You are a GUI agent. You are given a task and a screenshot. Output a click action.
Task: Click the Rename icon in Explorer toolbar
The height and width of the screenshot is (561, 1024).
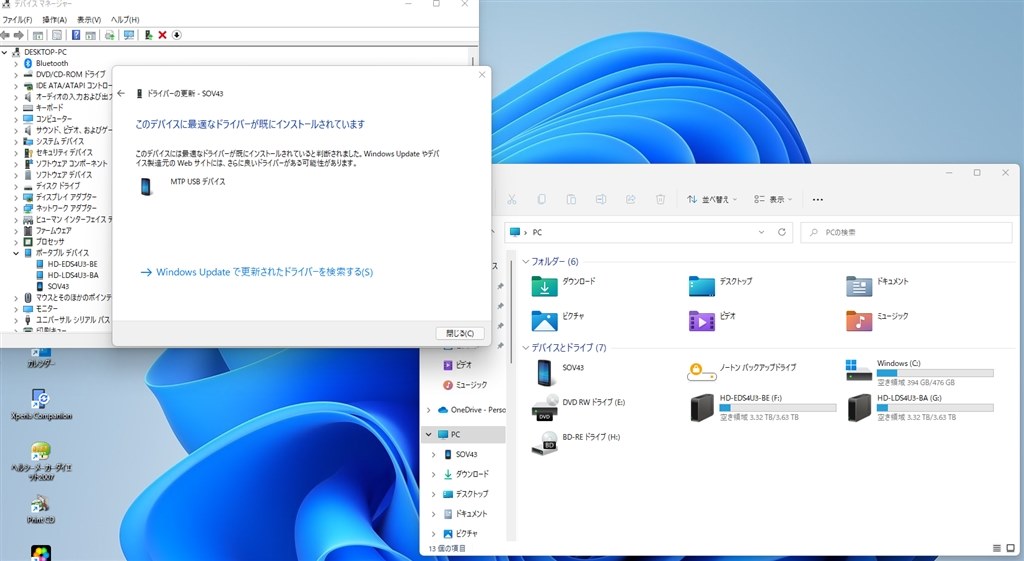(601, 199)
